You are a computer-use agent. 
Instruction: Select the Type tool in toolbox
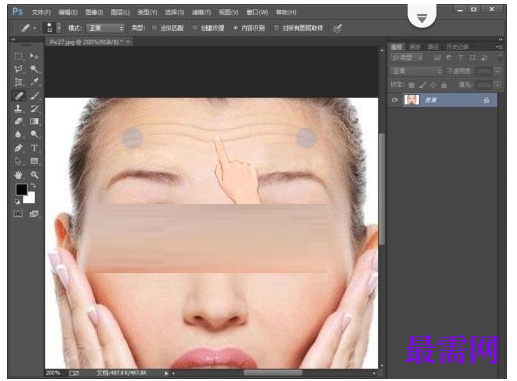(34, 148)
